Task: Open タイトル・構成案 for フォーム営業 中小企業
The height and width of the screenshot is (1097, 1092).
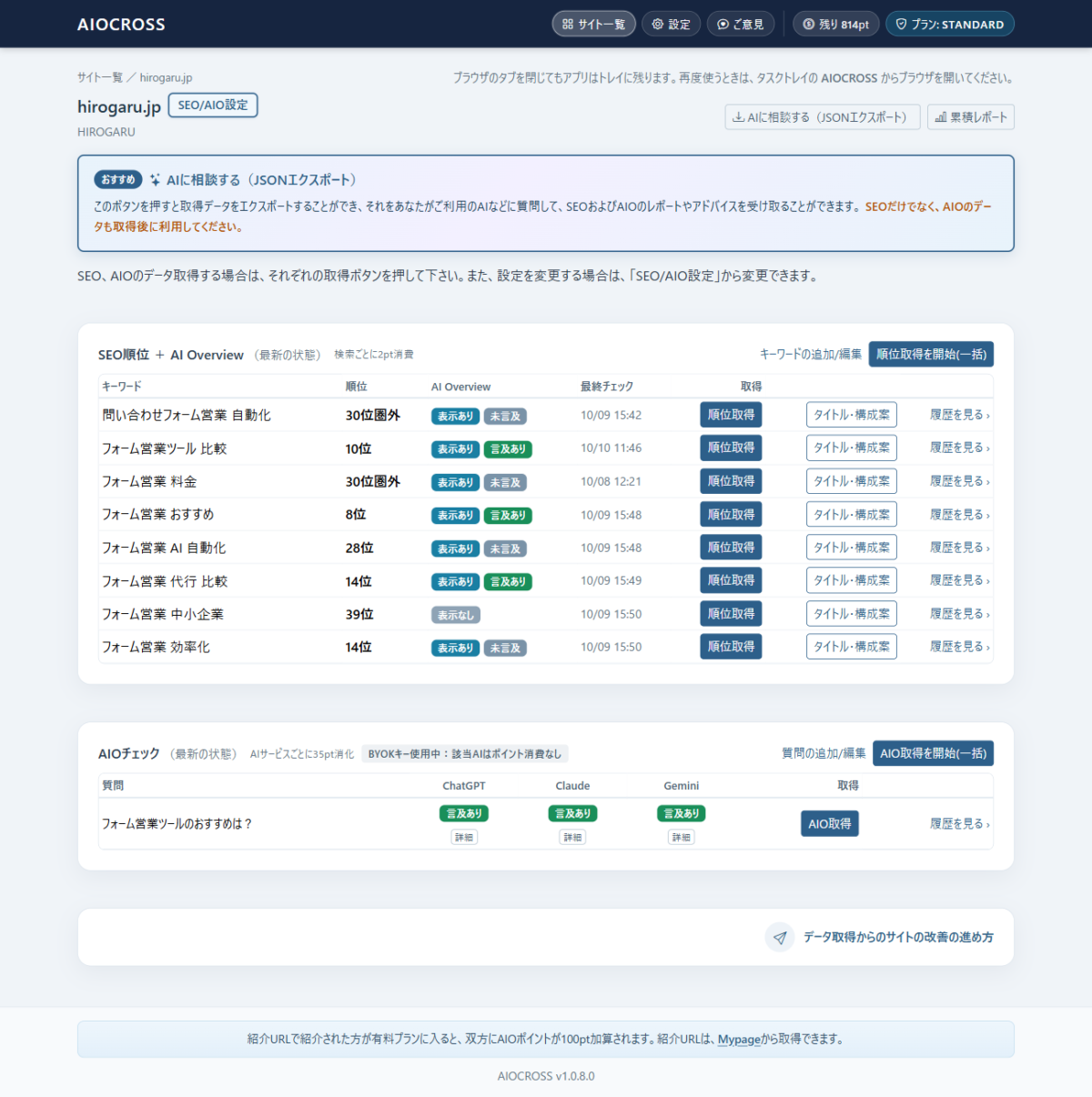Action: [852, 614]
